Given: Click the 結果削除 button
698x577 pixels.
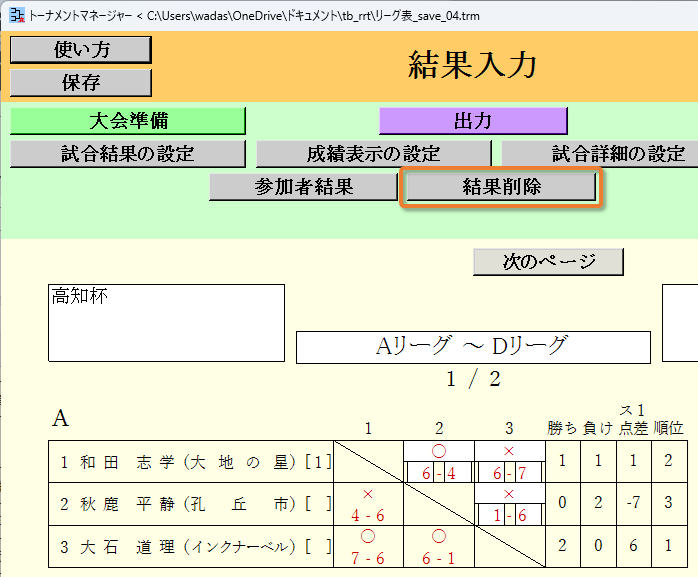Looking at the screenshot, I should pos(501,187).
